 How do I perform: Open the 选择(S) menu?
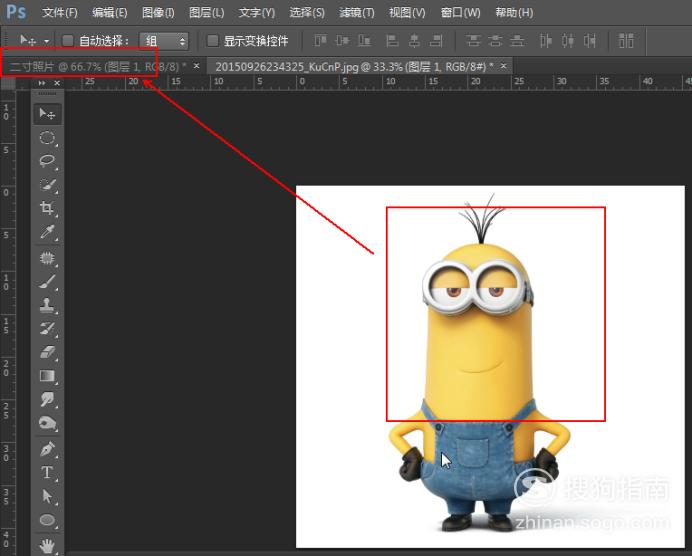click(307, 12)
